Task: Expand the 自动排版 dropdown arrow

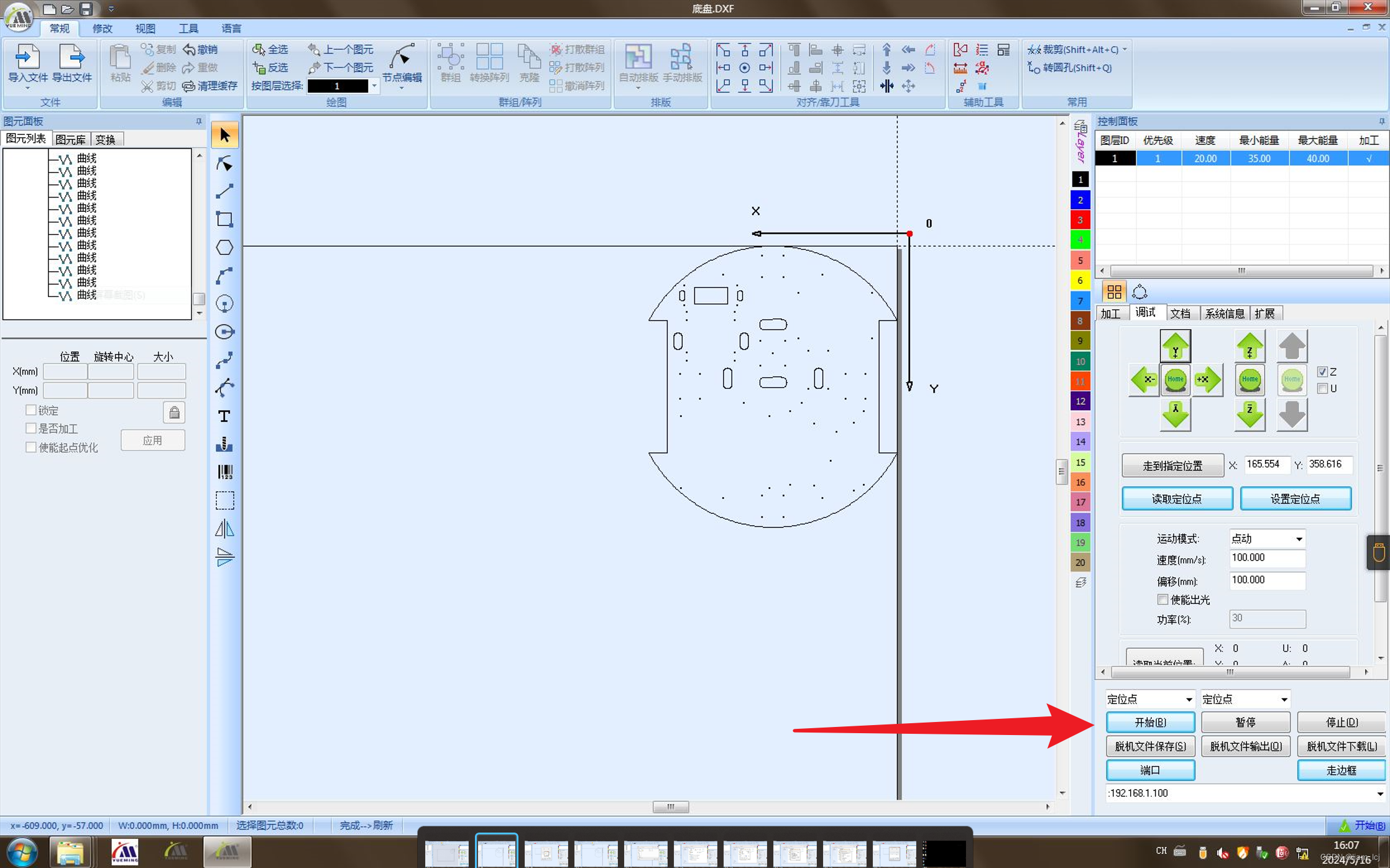Action: click(638, 88)
